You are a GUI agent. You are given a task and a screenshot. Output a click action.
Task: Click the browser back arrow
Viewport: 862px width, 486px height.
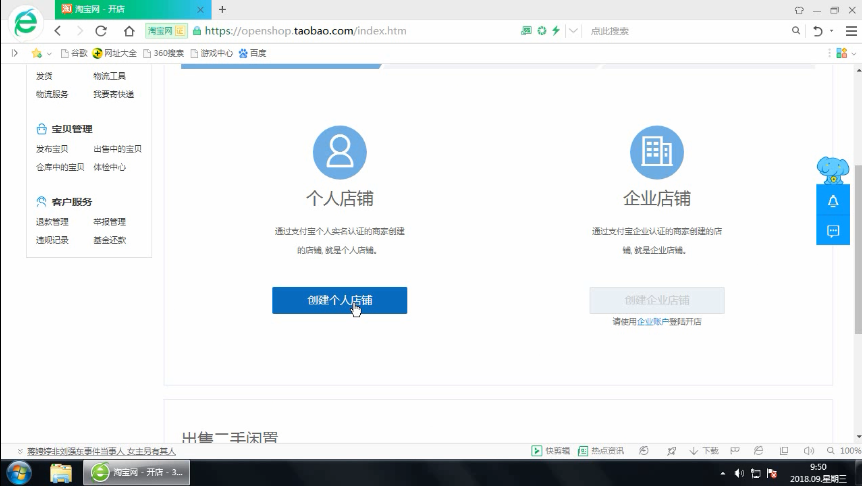tap(58, 31)
